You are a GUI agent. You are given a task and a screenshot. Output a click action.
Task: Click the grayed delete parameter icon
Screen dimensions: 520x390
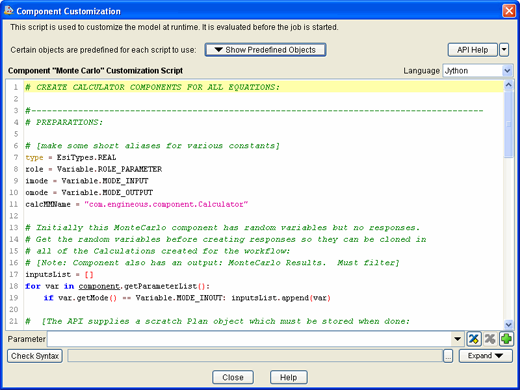coord(490,339)
